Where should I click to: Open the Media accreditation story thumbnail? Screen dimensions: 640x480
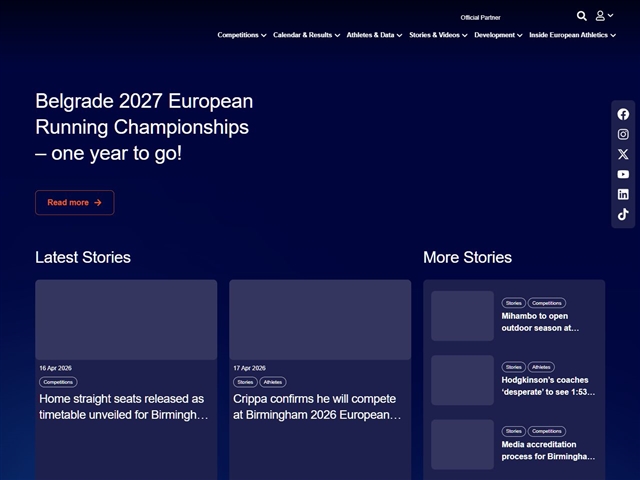coord(462,444)
